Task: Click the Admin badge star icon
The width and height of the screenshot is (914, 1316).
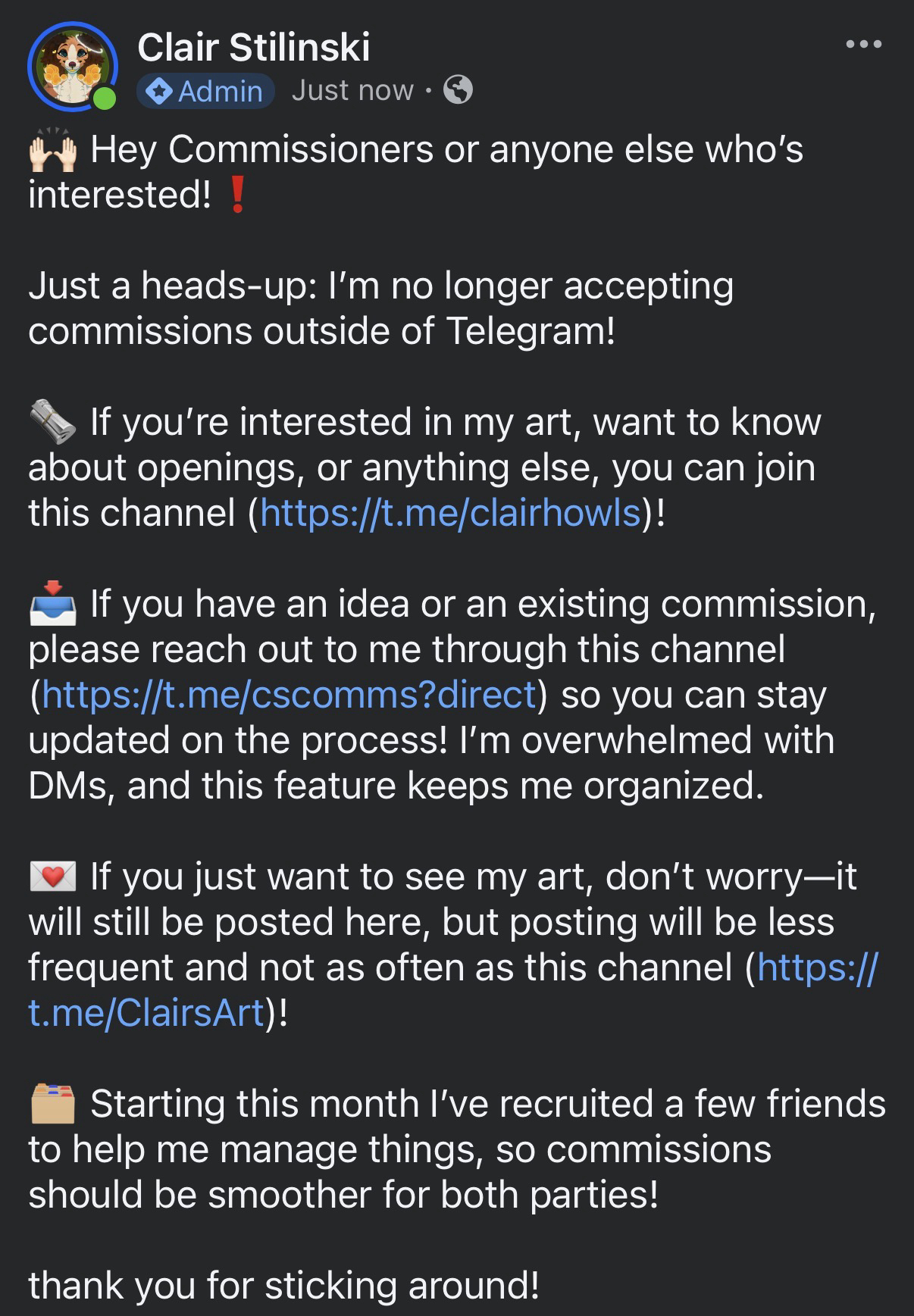Action: (159, 92)
